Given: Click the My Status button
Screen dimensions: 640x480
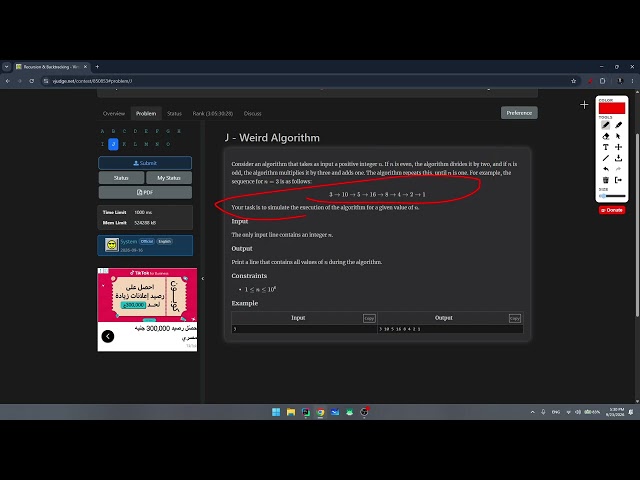Looking at the screenshot, I should (x=169, y=178).
